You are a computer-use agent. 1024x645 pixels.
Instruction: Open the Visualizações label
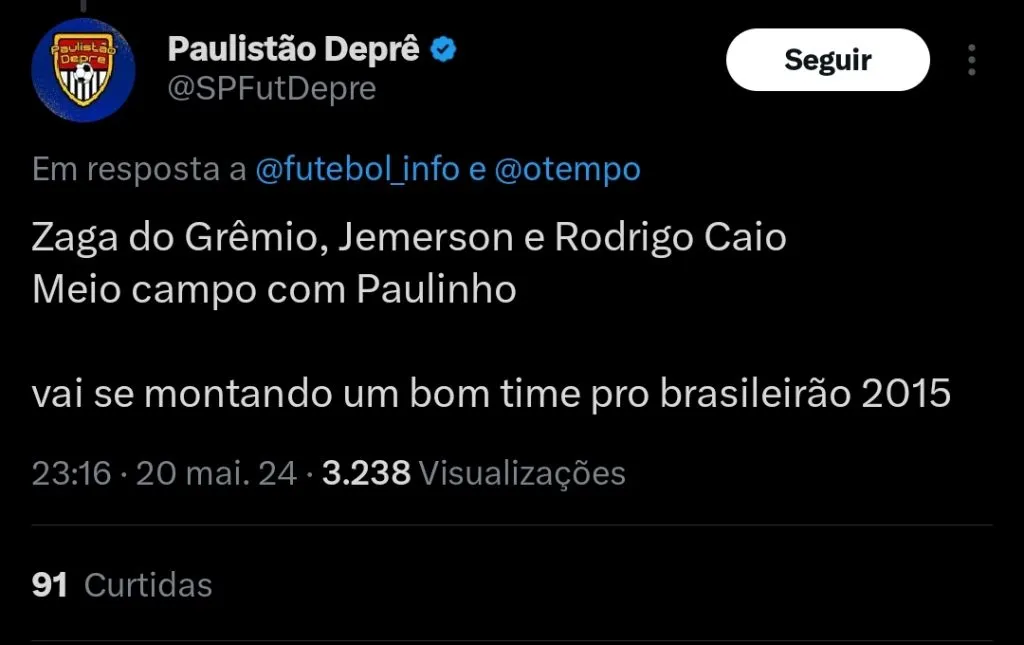521,473
